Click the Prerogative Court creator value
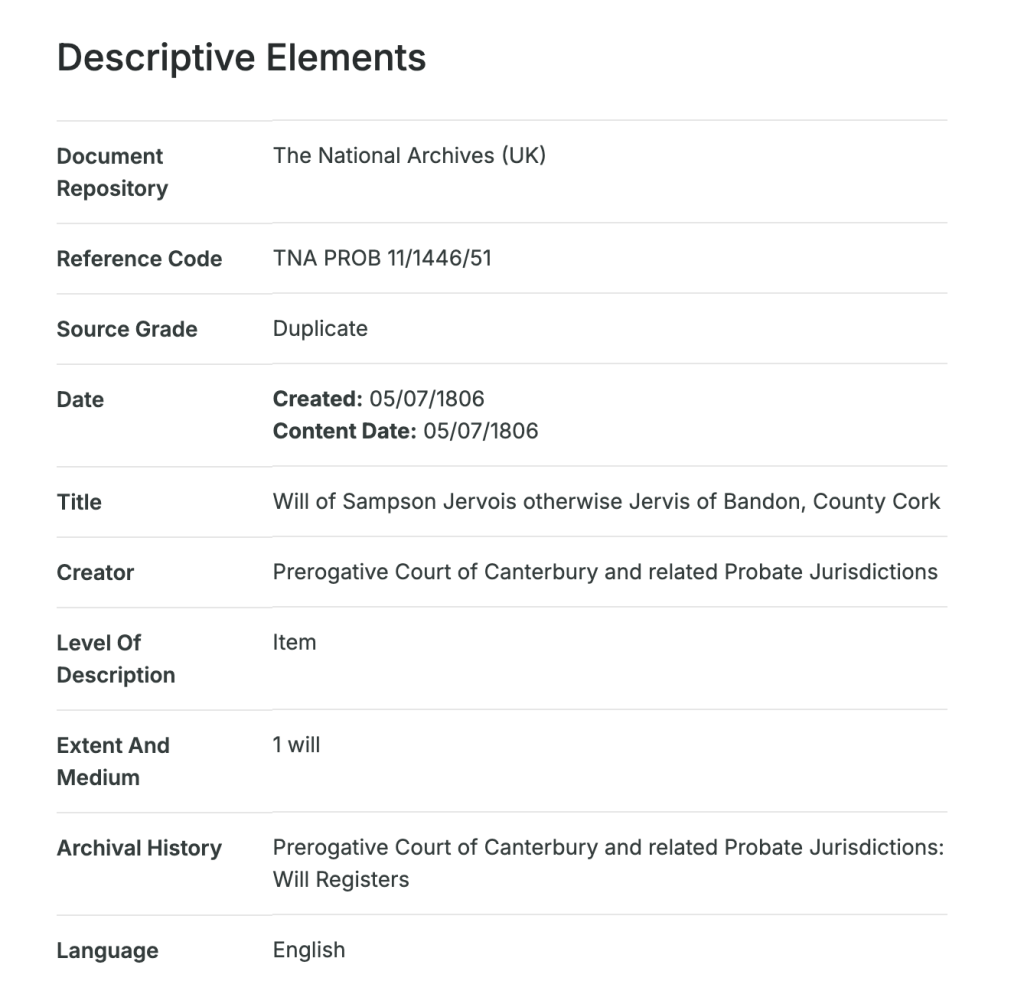This screenshot has width=1024, height=981. [x=605, y=572]
